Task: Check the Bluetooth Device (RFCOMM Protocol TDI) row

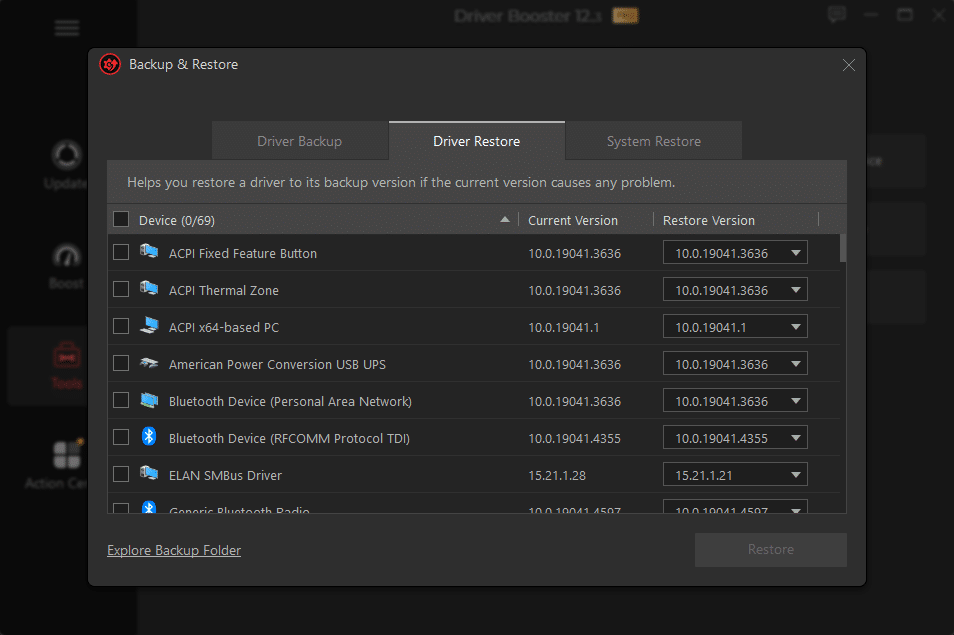Action: tap(121, 437)
